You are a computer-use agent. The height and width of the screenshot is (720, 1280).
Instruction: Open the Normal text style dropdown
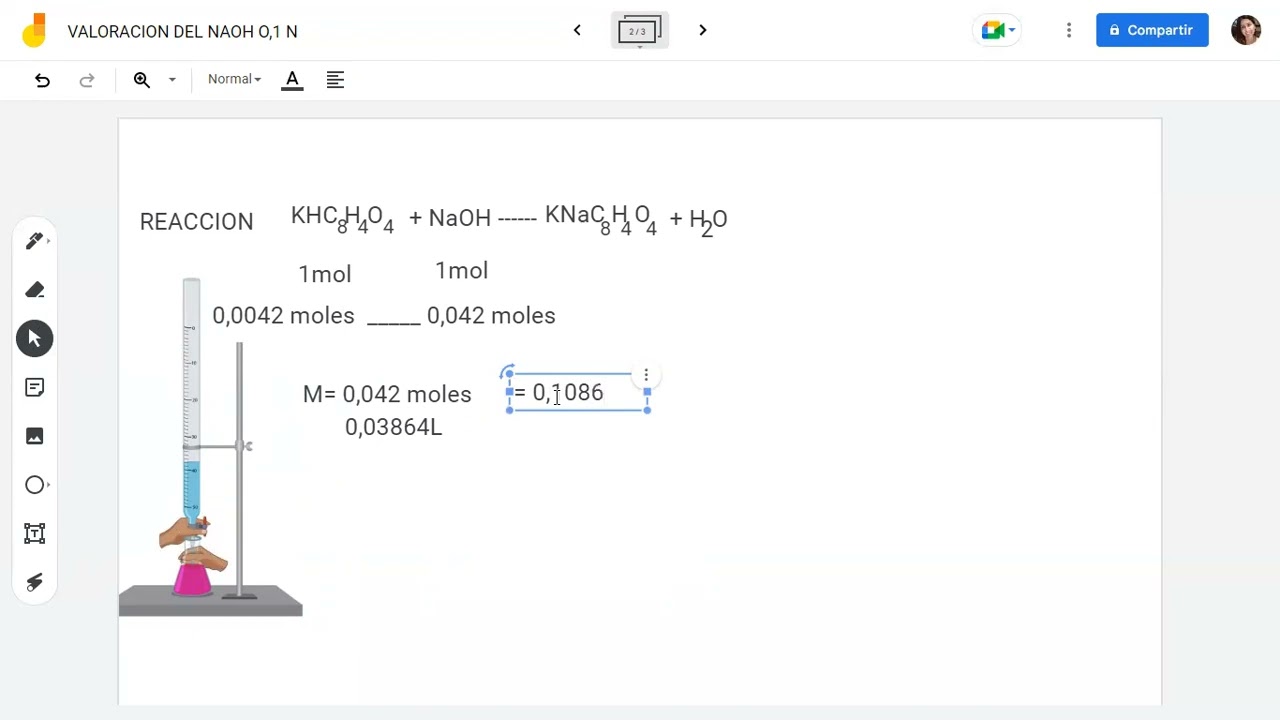tap(234, 79)
